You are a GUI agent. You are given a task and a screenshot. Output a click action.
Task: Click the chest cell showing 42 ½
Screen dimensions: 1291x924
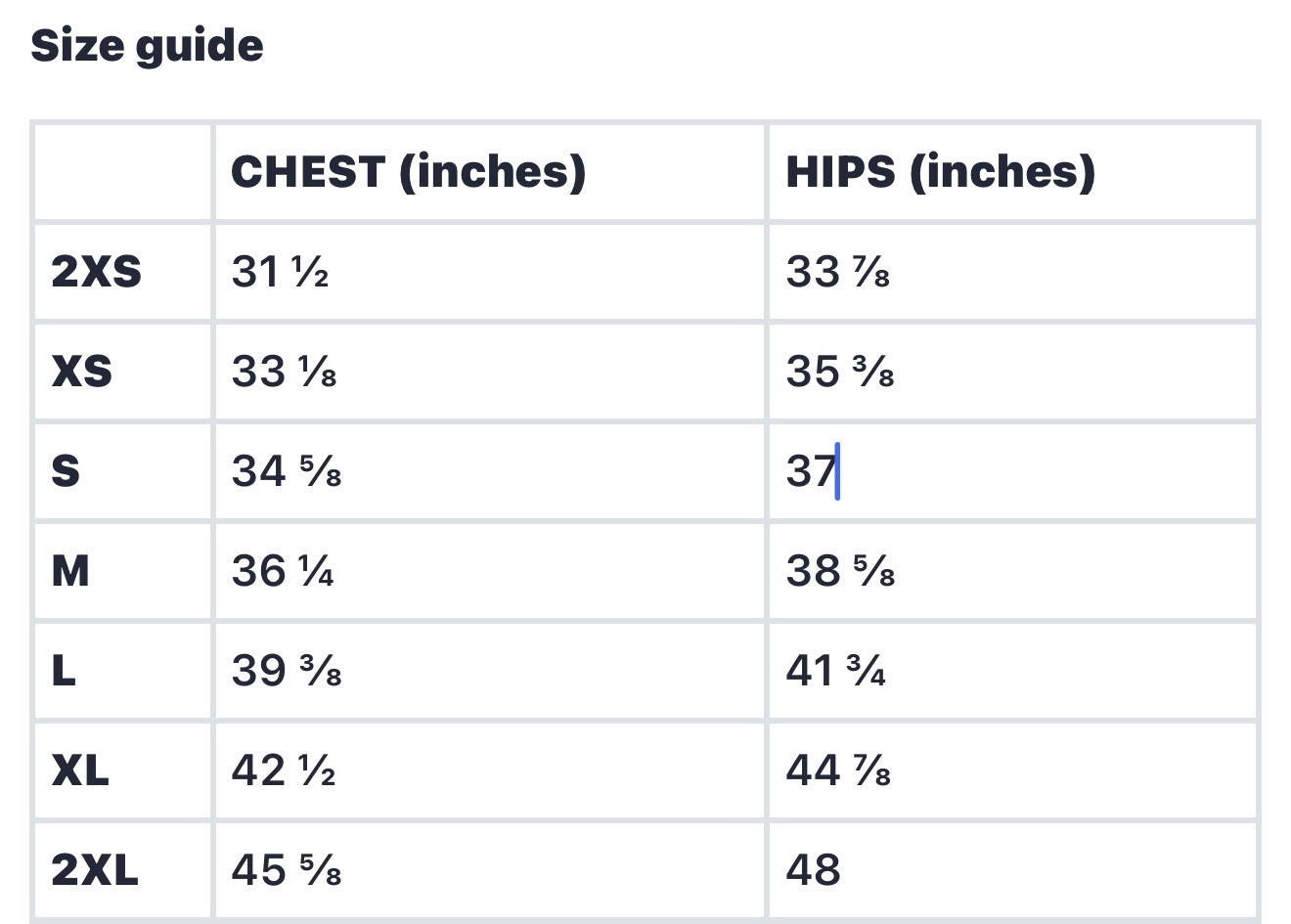(489, 770)
